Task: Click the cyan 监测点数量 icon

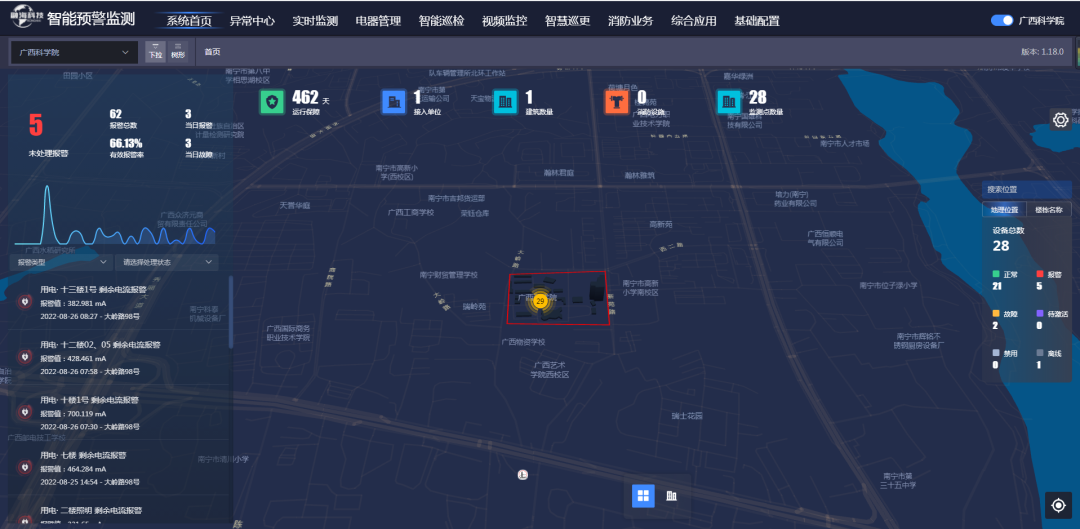Action: 729,102
